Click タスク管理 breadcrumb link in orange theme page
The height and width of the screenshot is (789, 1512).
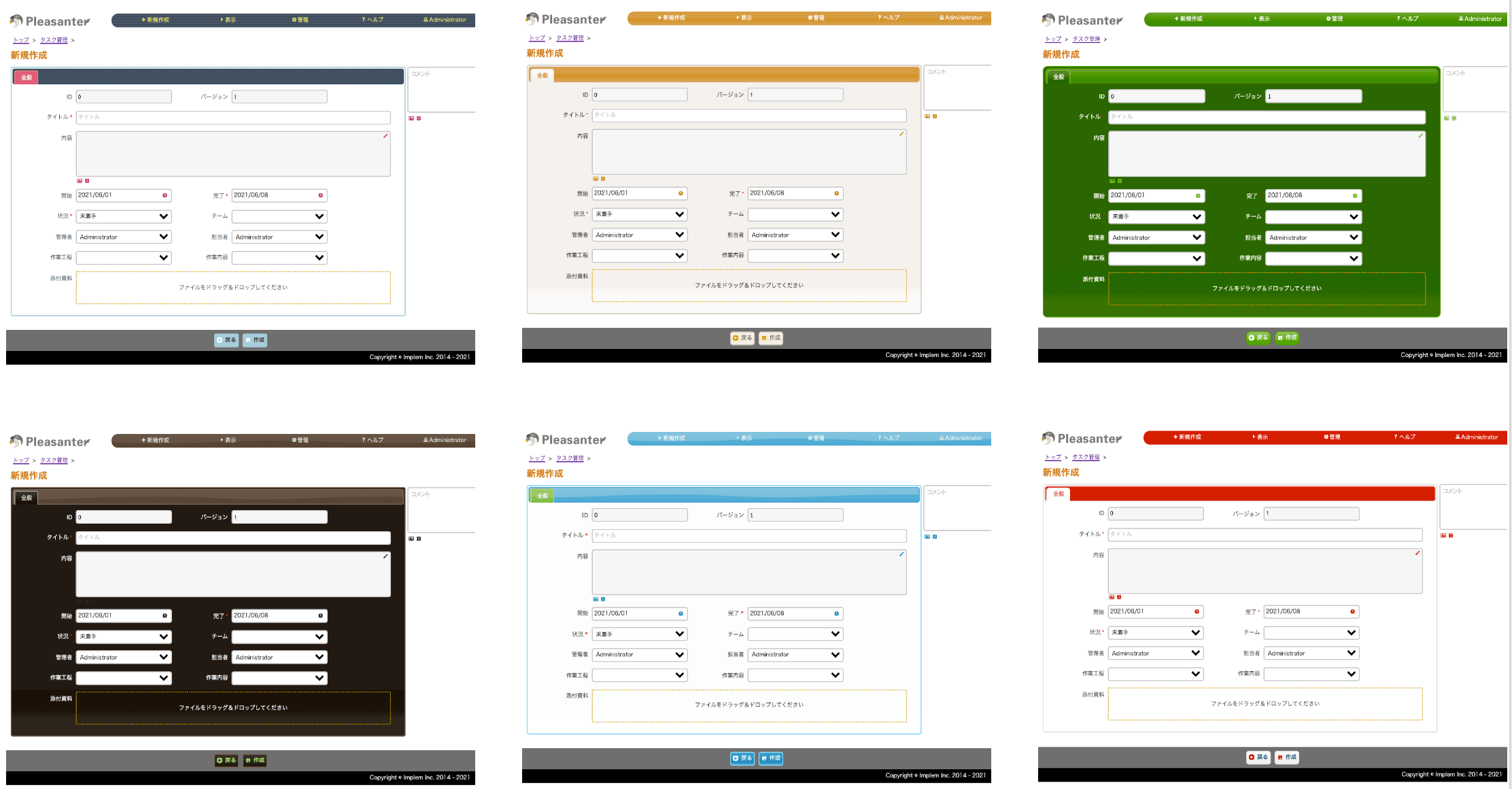[570, 38]
